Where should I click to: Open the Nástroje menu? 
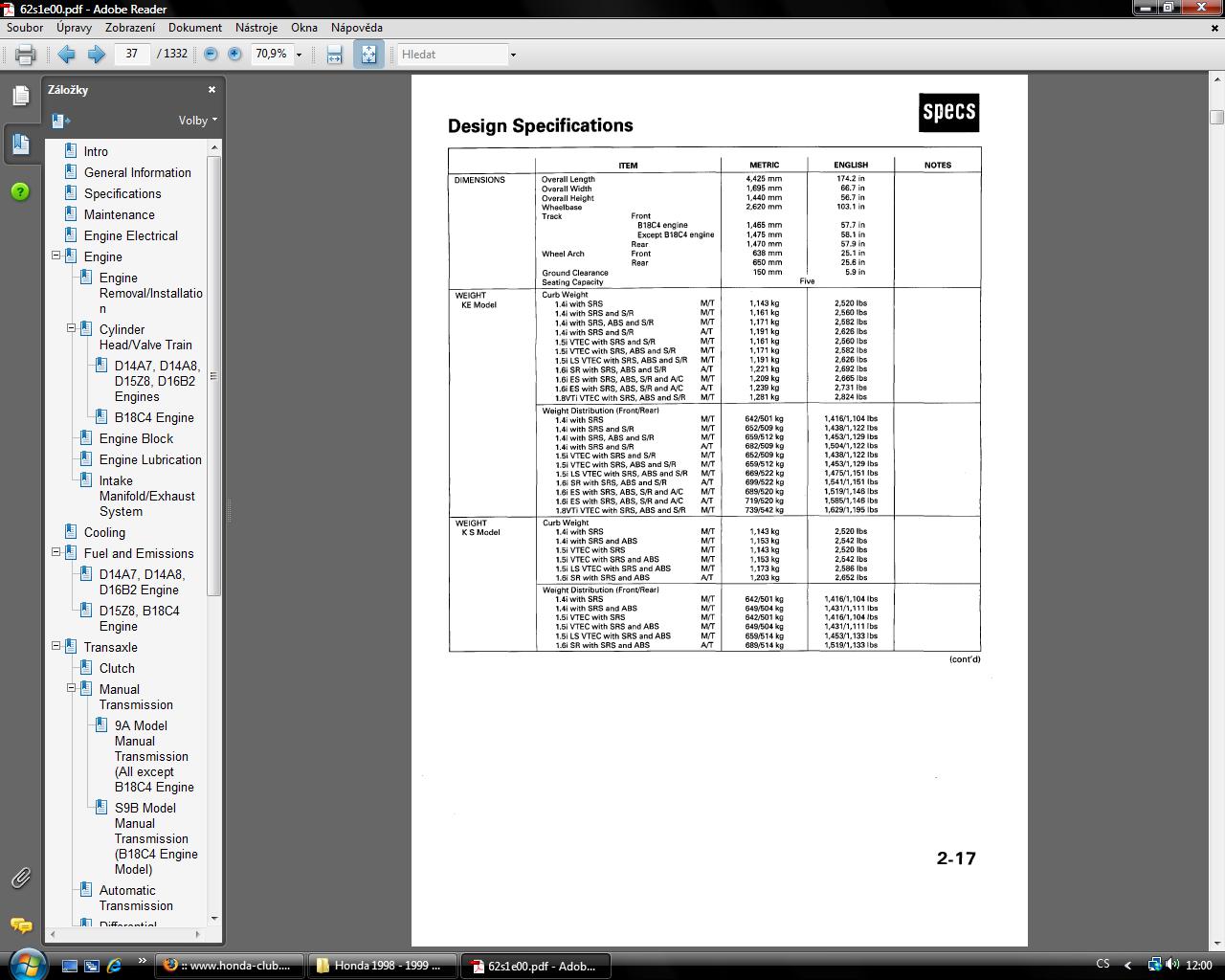point(256,28)
